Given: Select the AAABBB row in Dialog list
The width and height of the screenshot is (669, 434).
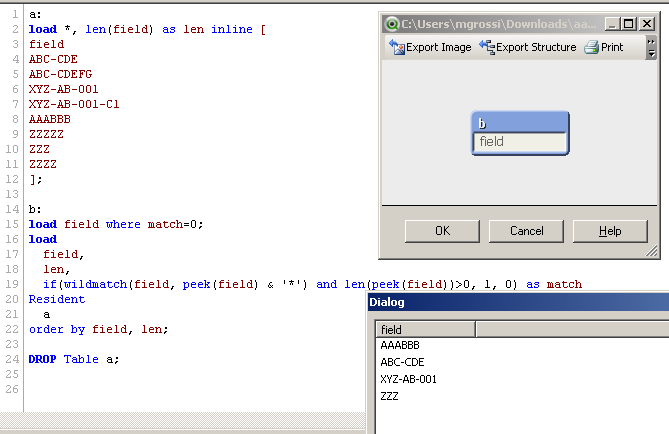Looking at the screenshot, I should (x=400, y=345).
